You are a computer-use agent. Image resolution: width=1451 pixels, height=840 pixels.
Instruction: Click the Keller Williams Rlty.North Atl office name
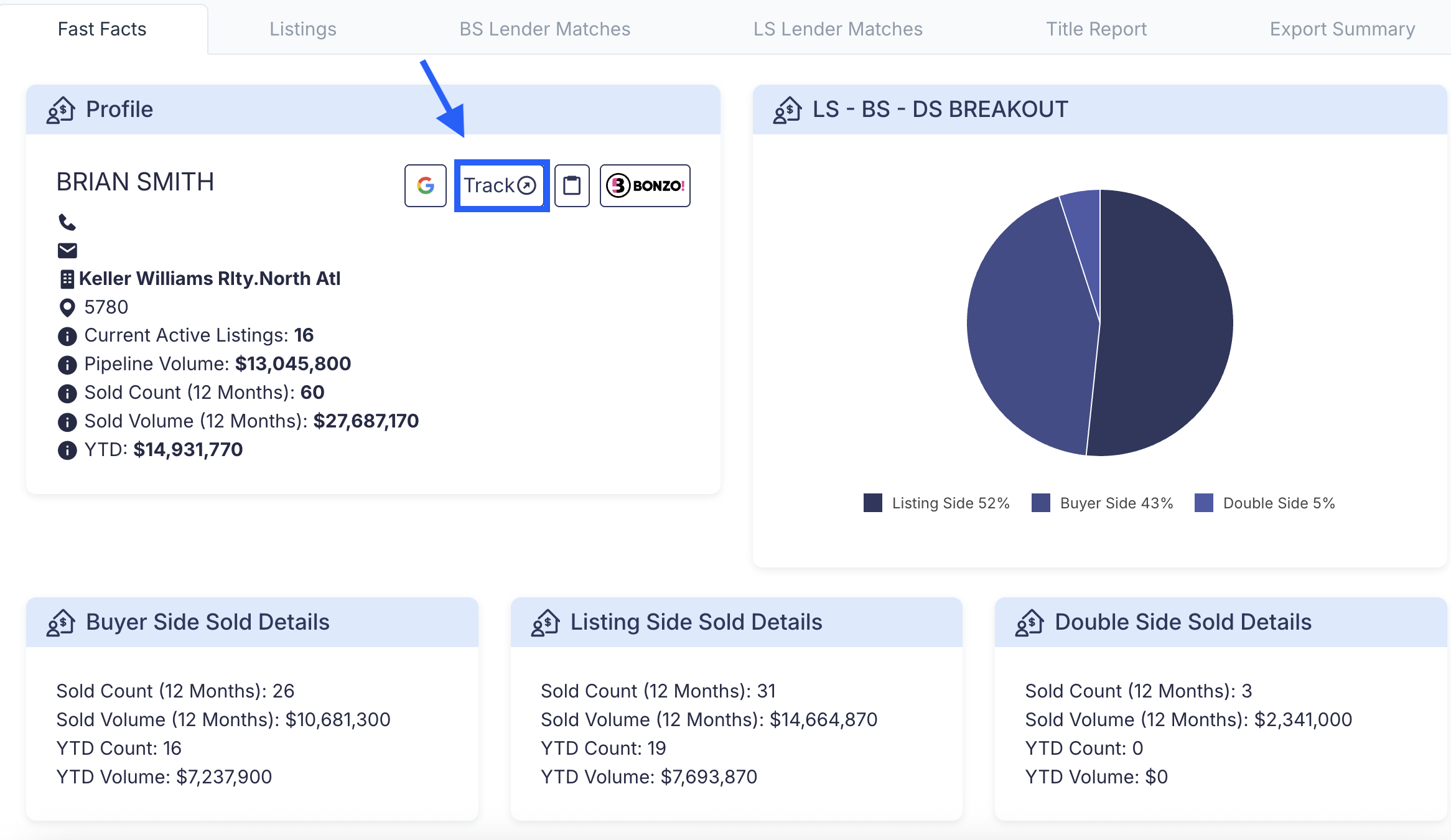click(210, 279)
